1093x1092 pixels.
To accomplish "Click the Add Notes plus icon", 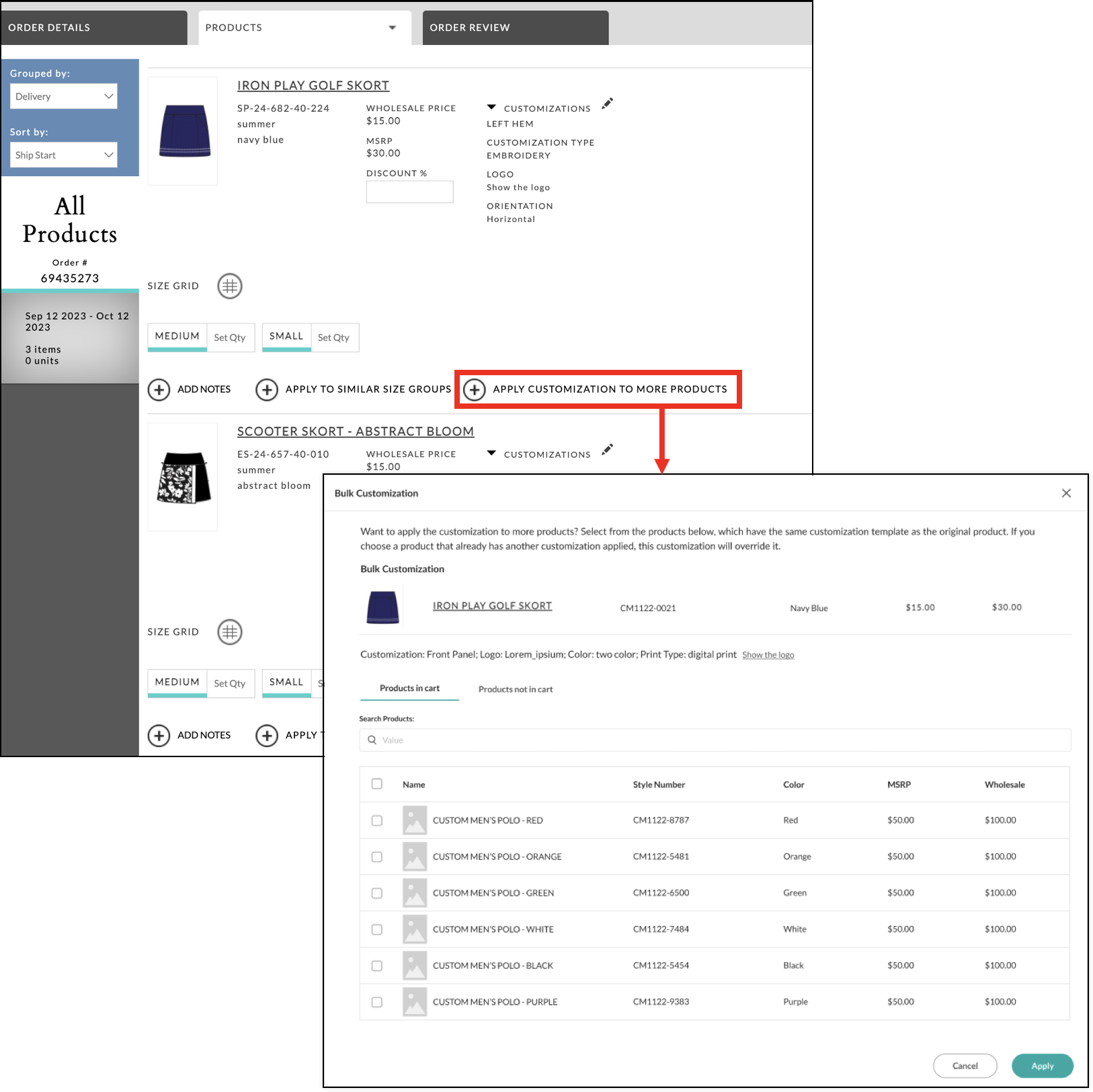I will 159,389.
